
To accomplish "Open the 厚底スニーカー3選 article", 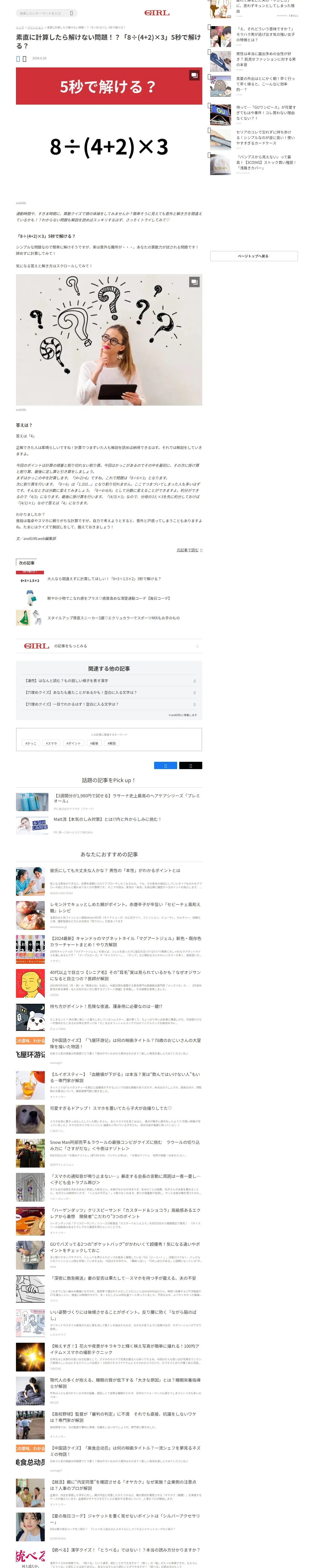I will click(113, 618).
